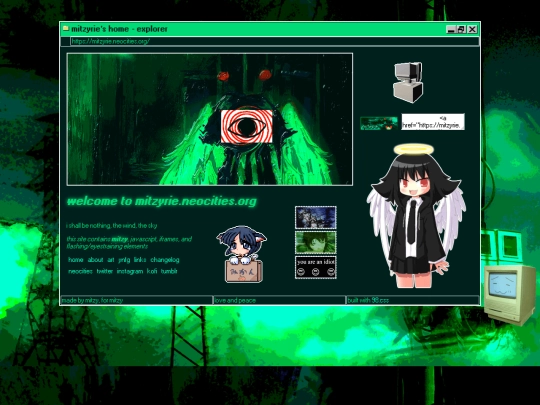Click the red spiral eye image

coord(247,126)
